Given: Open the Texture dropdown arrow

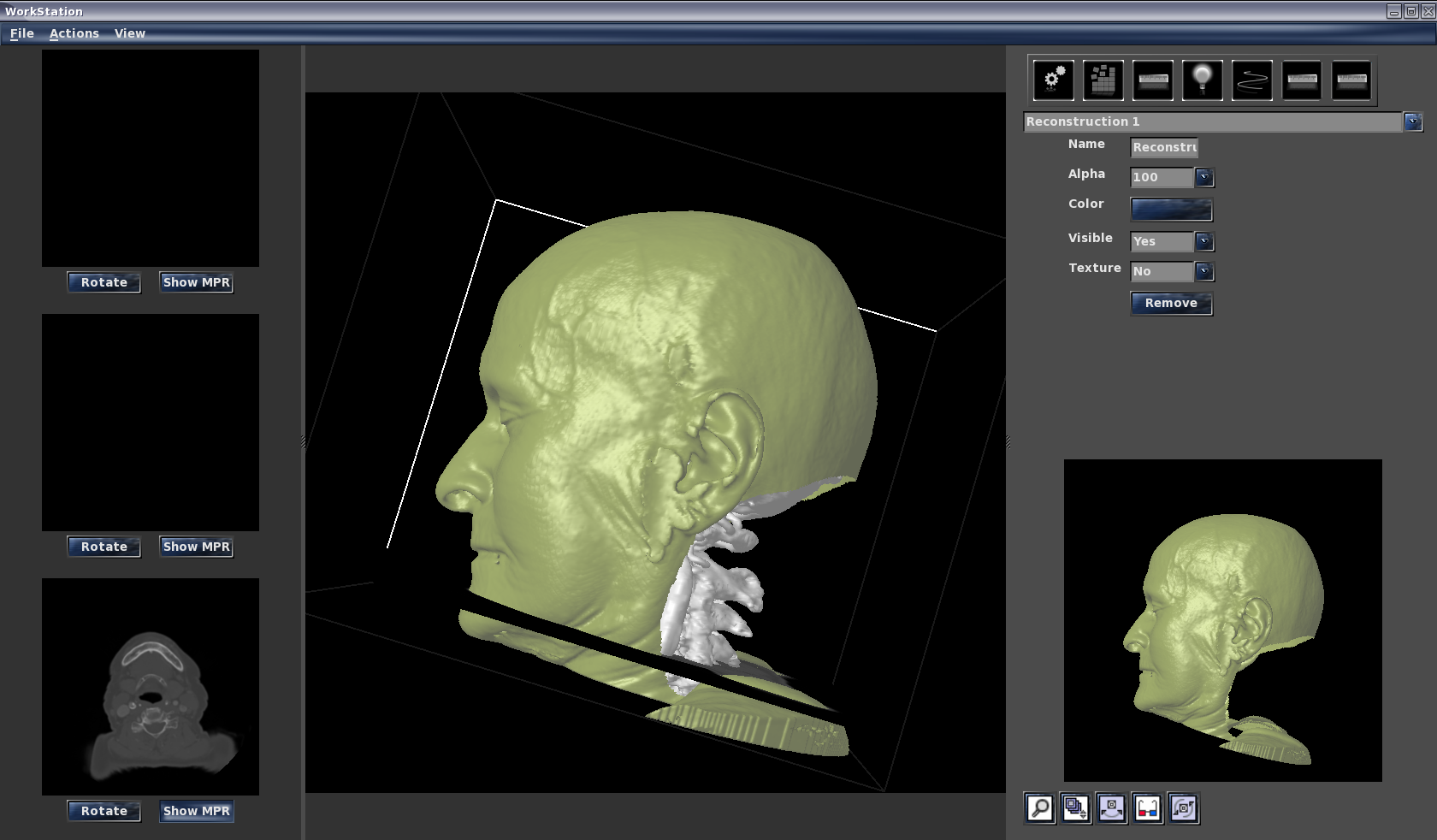Looking at the screenshot, I should pos(1204,271).
